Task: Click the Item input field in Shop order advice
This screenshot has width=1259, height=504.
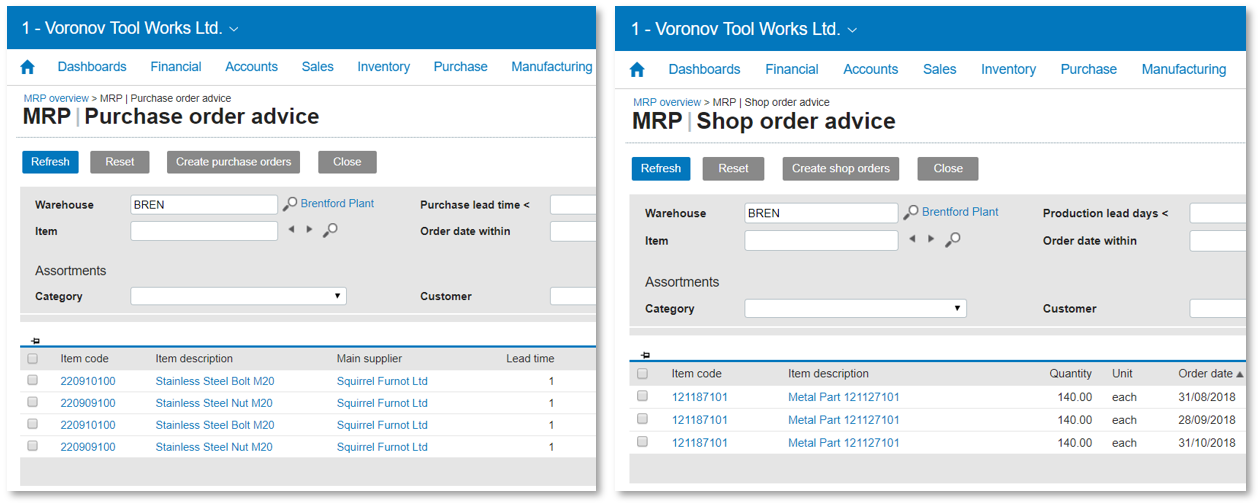Action: tap(821, 240)
